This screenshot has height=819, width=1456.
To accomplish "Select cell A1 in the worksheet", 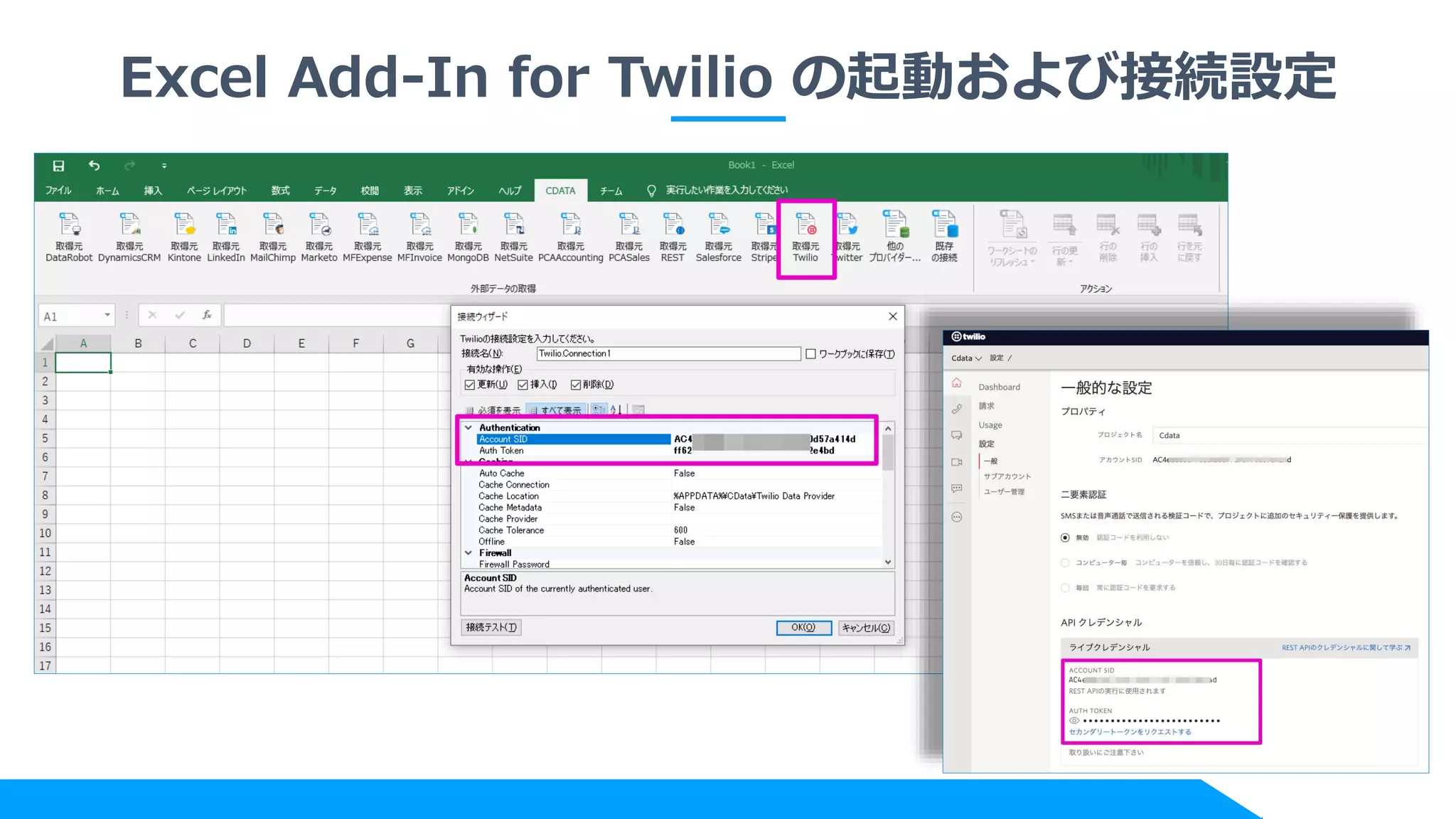I will tap(83, 363).
